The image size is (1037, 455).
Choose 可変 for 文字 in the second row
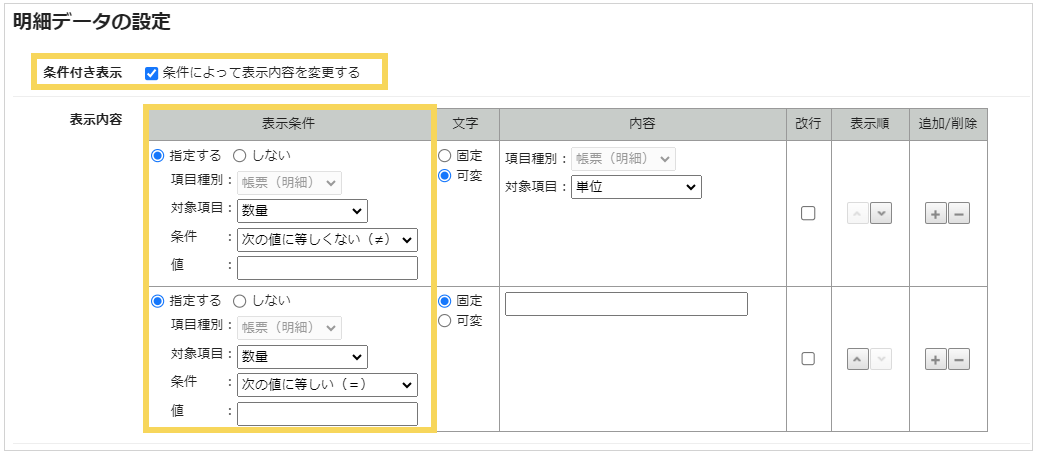[445, 321]
